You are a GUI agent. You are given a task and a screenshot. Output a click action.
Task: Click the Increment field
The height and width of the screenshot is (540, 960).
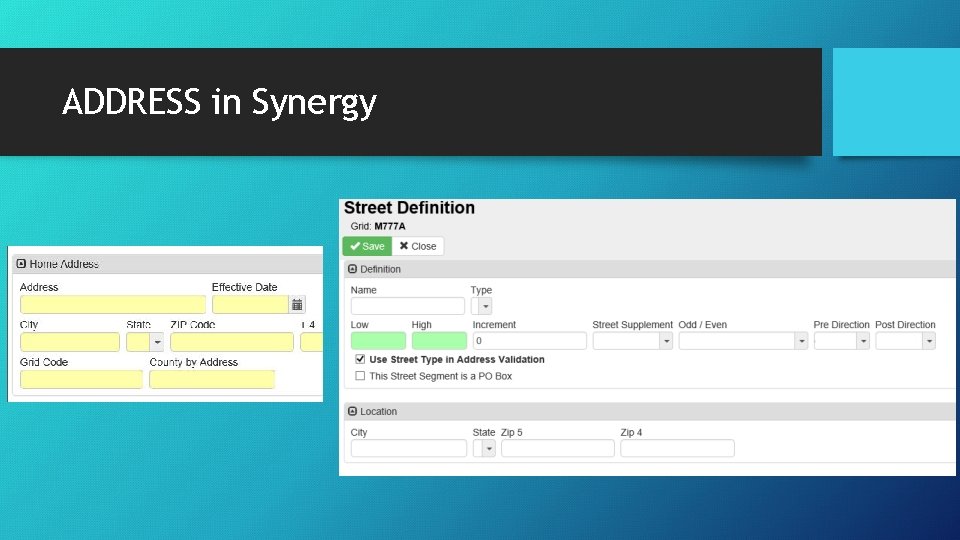tap(530, 340)
